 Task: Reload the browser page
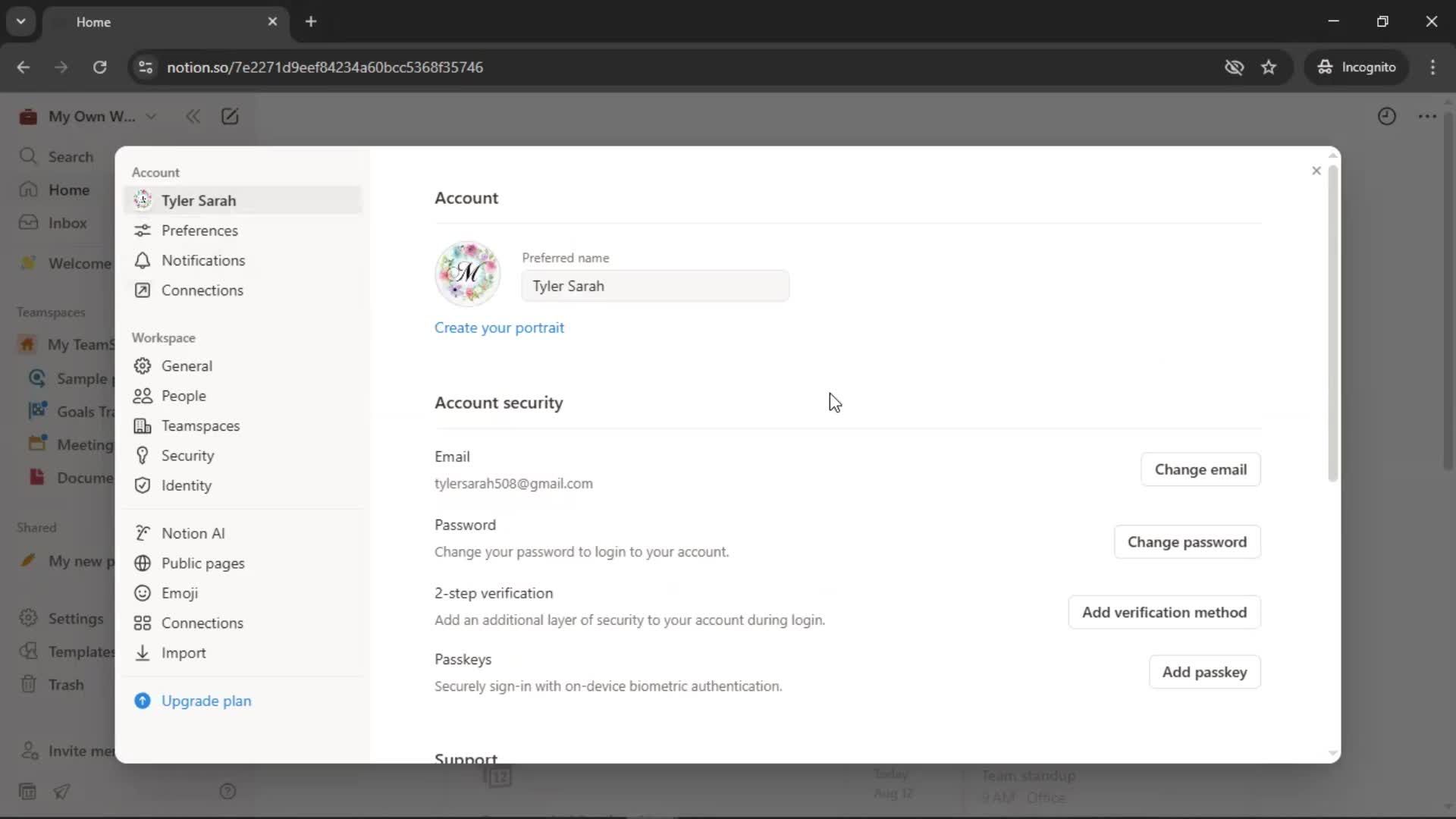point(99,67)
